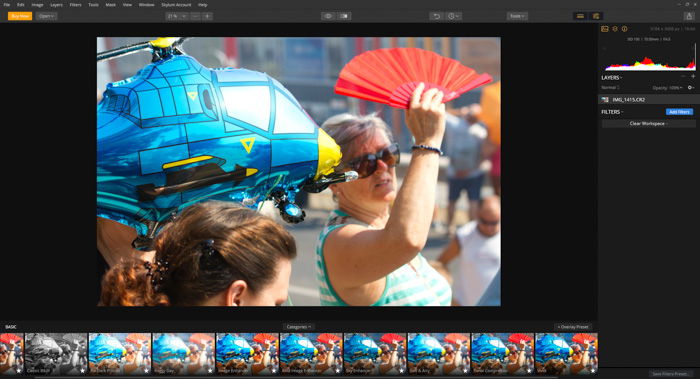The image size is (700, 379).
Task: Open the Edit menu
Action: [x=21, y=5]
